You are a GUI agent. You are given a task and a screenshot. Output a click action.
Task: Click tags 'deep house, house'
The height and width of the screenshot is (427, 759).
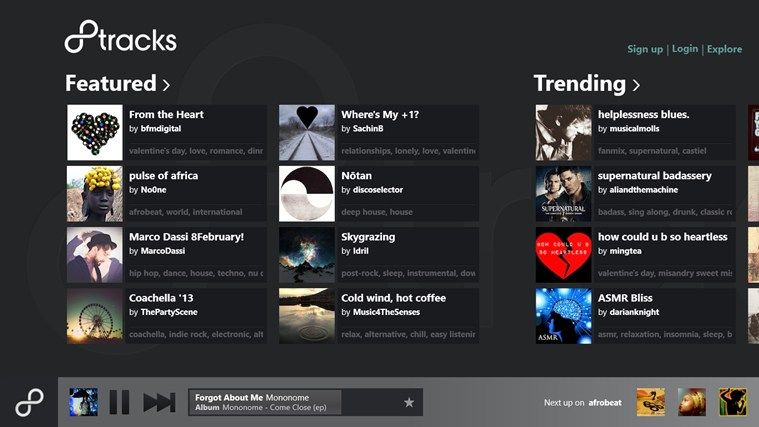[377, 212]
